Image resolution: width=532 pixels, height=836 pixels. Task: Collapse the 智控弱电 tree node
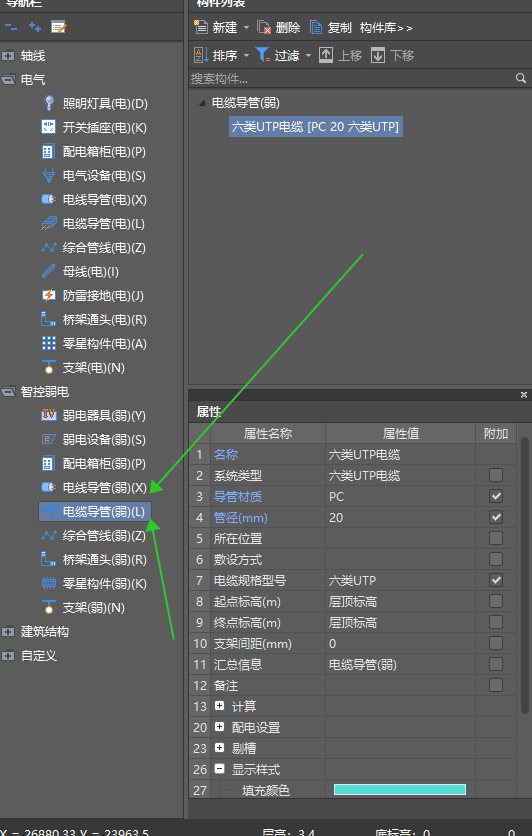point(8,391)
